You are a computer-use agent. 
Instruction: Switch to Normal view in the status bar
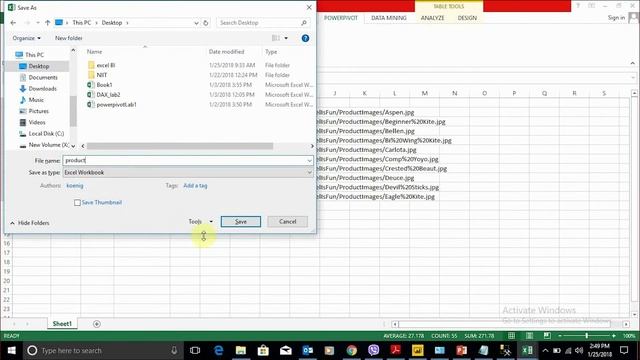coord(511,336)
